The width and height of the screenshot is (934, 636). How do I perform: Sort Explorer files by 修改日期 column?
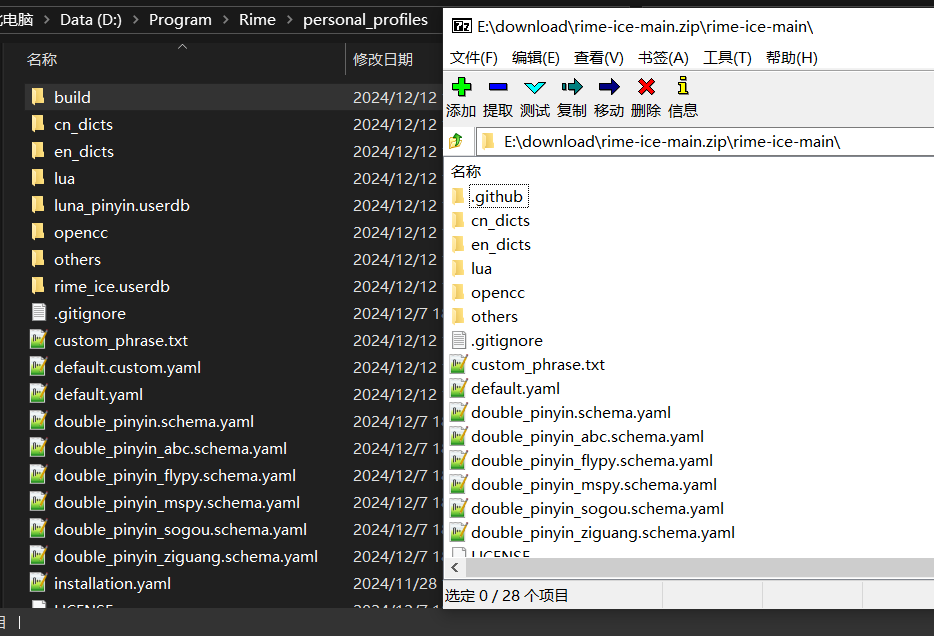[383, 60]
